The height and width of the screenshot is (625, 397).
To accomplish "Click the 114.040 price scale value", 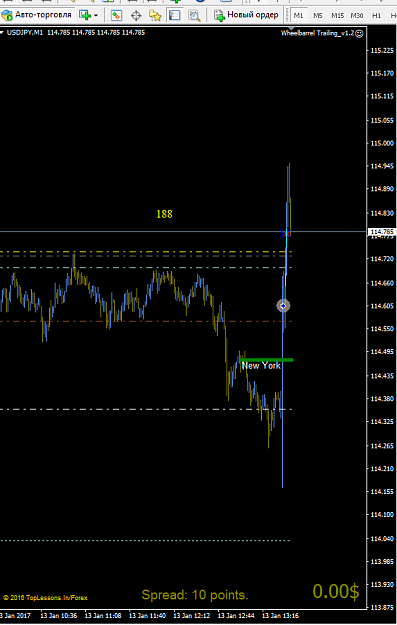I will pos(382,539).
